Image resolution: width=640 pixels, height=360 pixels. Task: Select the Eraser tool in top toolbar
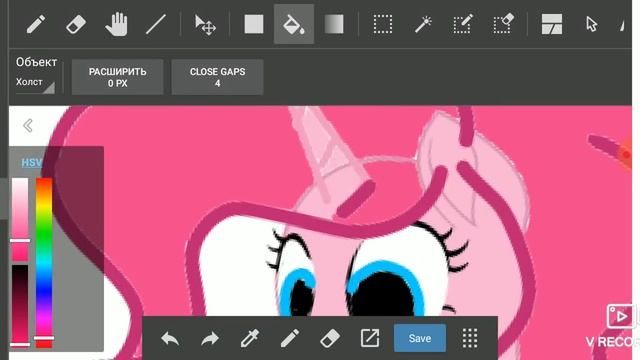[x=76, y=24]
